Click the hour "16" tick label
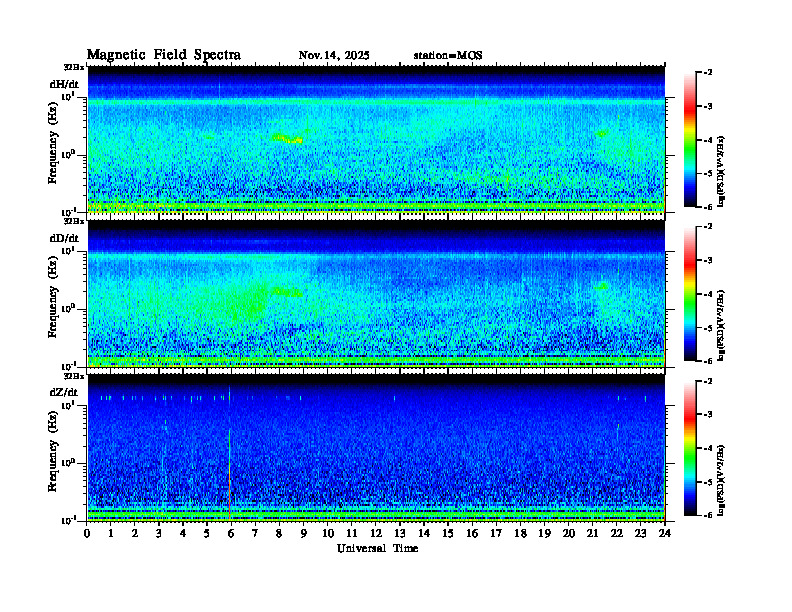The image size is (792, 612). pos(472,533)
